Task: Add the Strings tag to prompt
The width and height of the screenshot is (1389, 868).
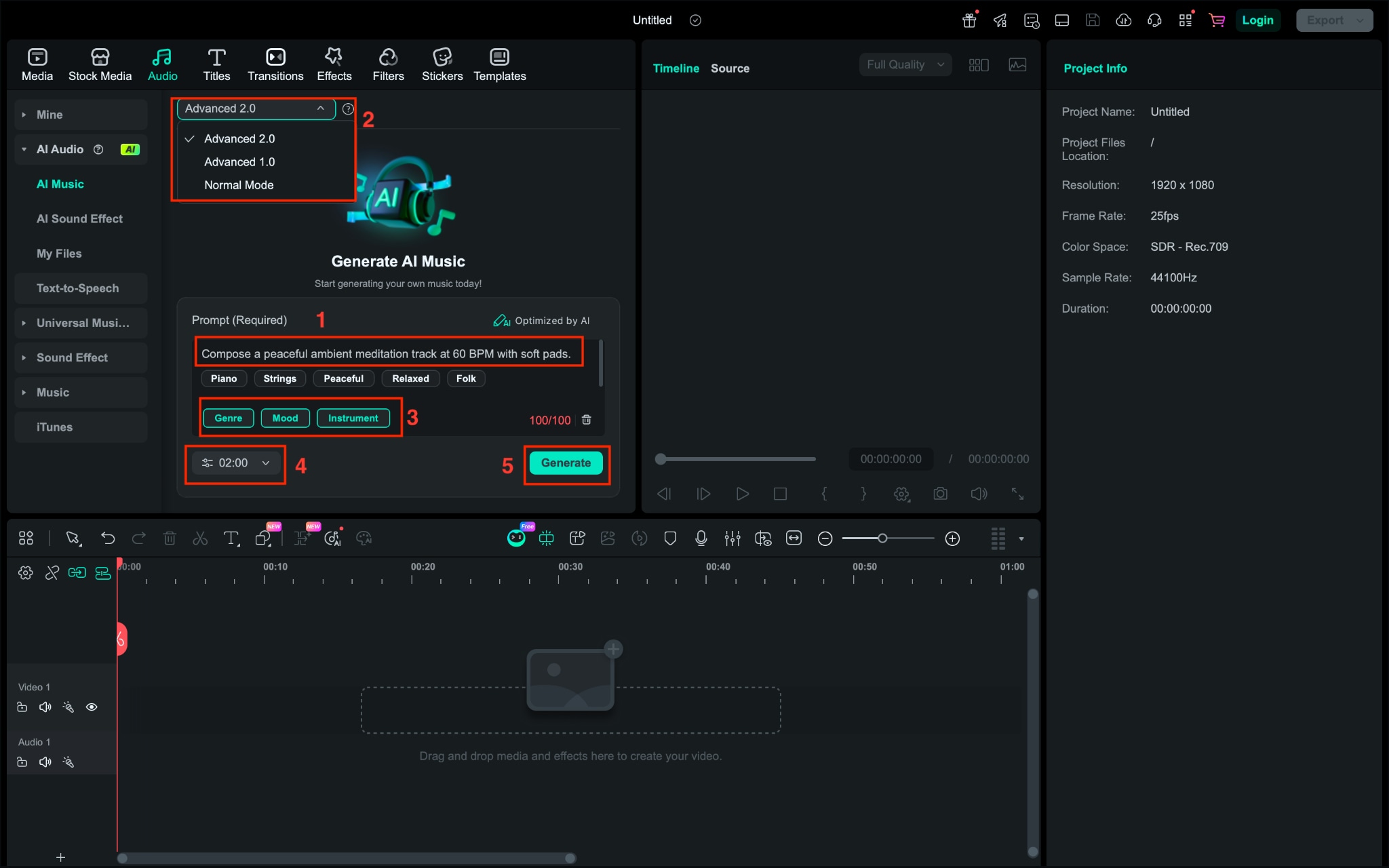Action: coord(279,378)
